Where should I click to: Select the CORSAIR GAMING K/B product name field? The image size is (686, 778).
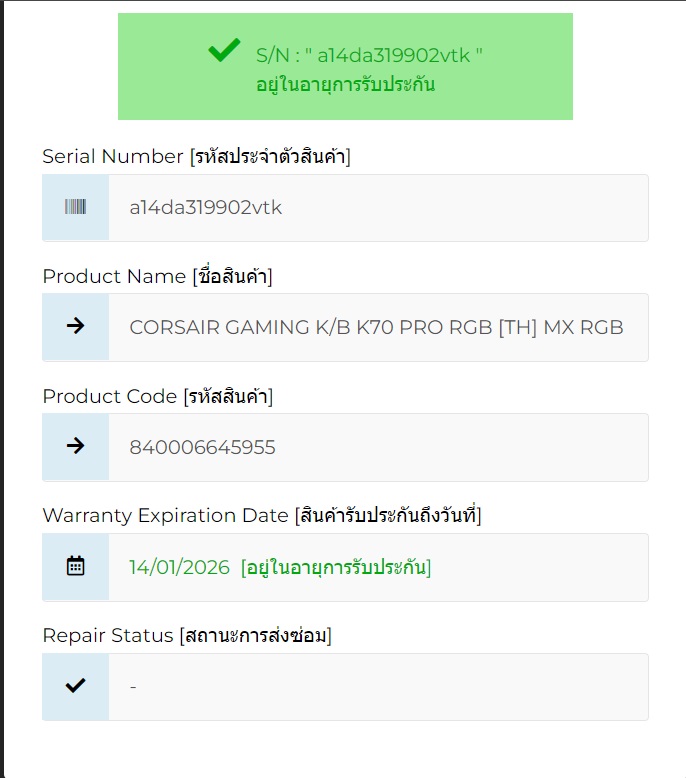pyautogui.click(x=378, y=327)
